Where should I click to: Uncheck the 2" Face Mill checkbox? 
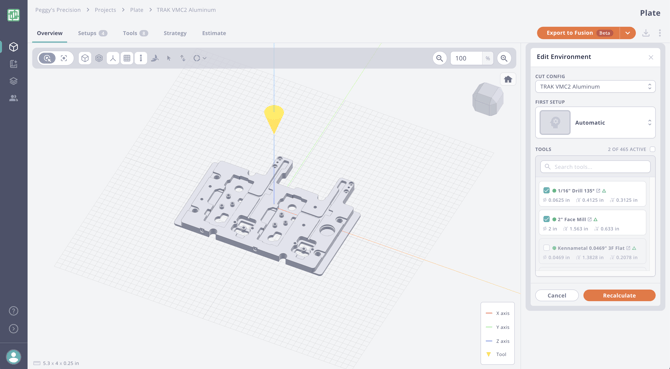546,219
